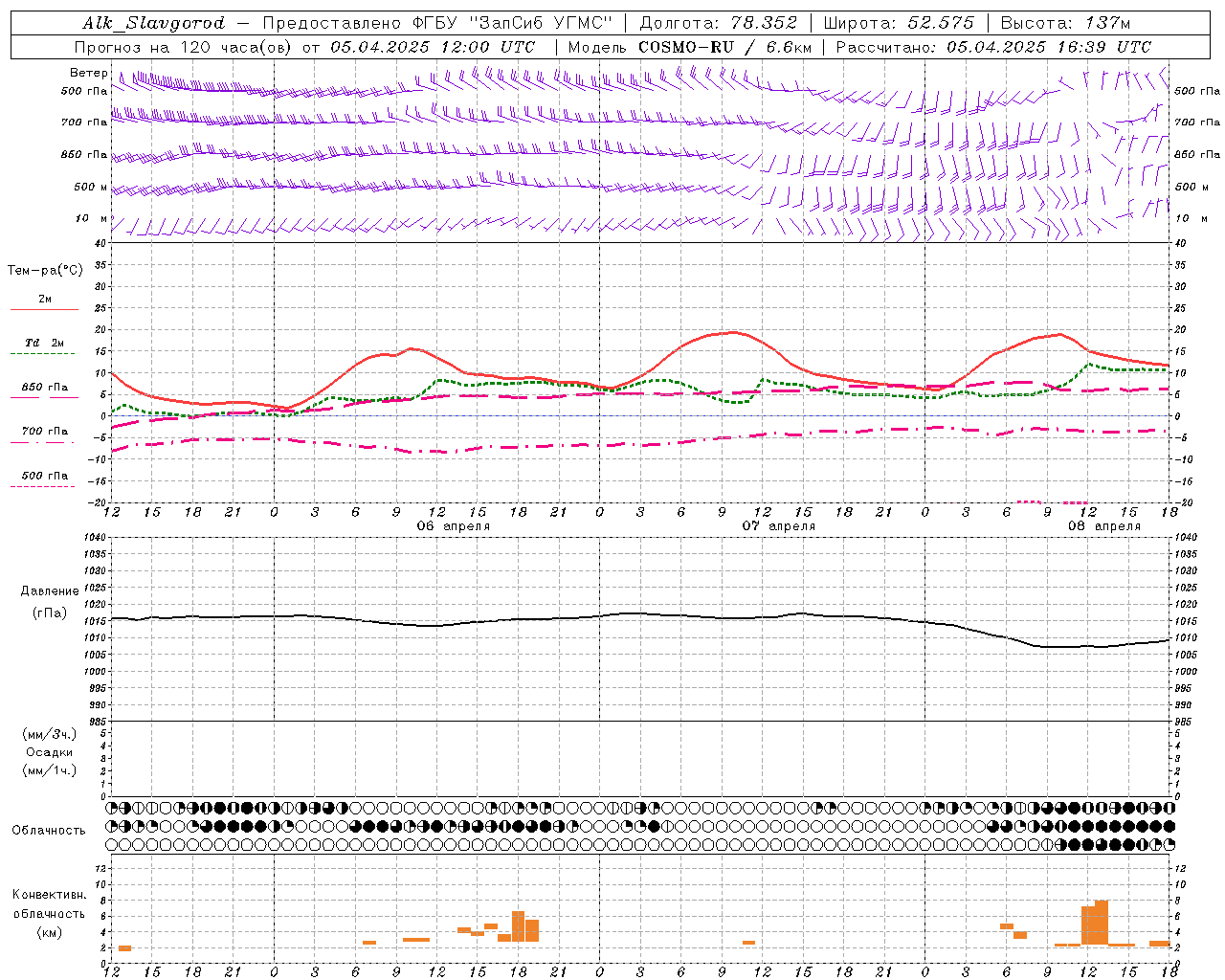
Task: Click the Модель COSMO-RU / 6.6км label
Action: click(690, 47)
